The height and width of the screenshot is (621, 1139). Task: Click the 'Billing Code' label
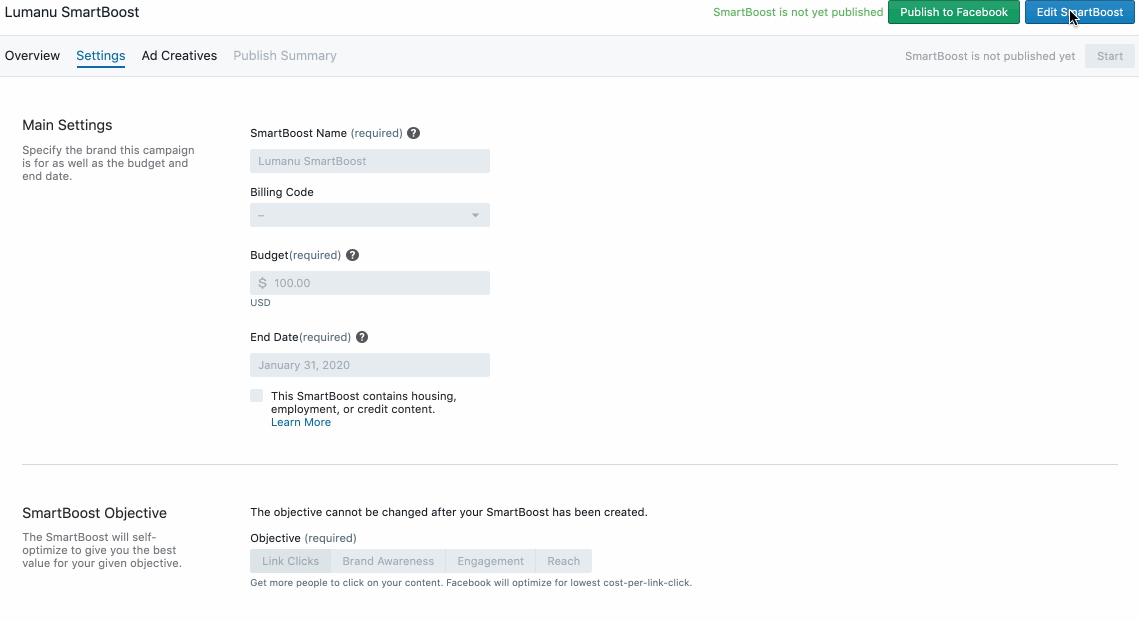click(282, 192)
